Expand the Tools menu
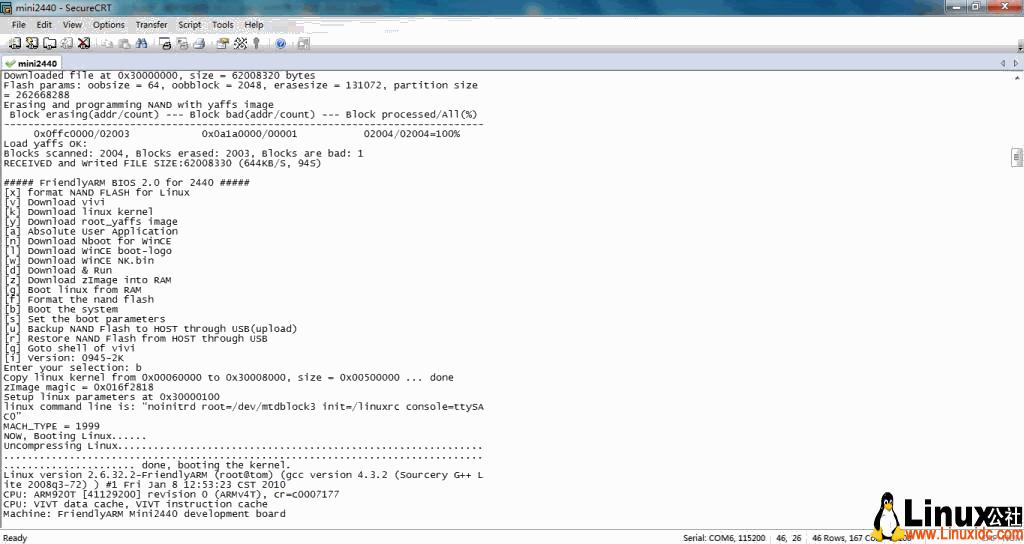Screen dimensions: 1024x544 (x=223, y=24)
